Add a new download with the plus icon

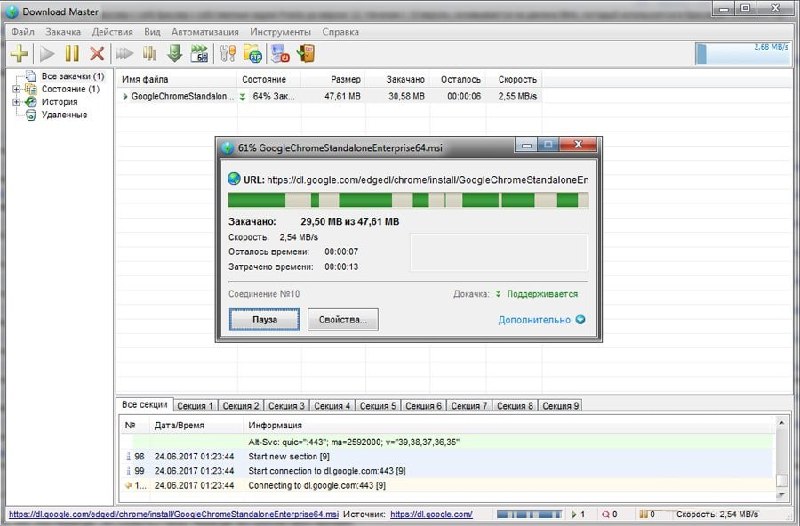point(19,53)
